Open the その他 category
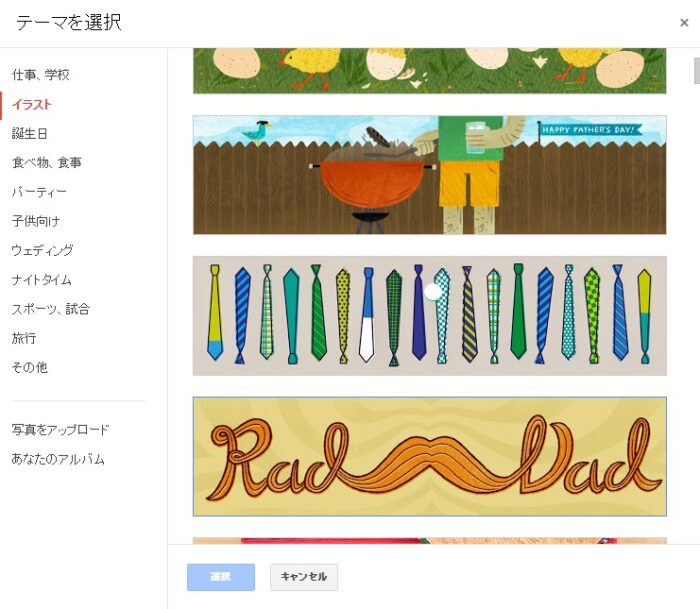The image size is (700, 609). pyautogui.click(x=29, y=367)
